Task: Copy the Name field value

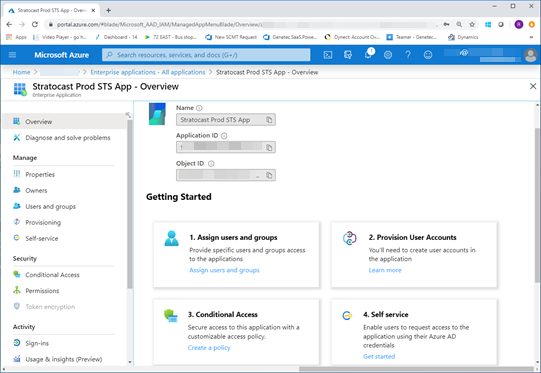Action: (269, 120)
